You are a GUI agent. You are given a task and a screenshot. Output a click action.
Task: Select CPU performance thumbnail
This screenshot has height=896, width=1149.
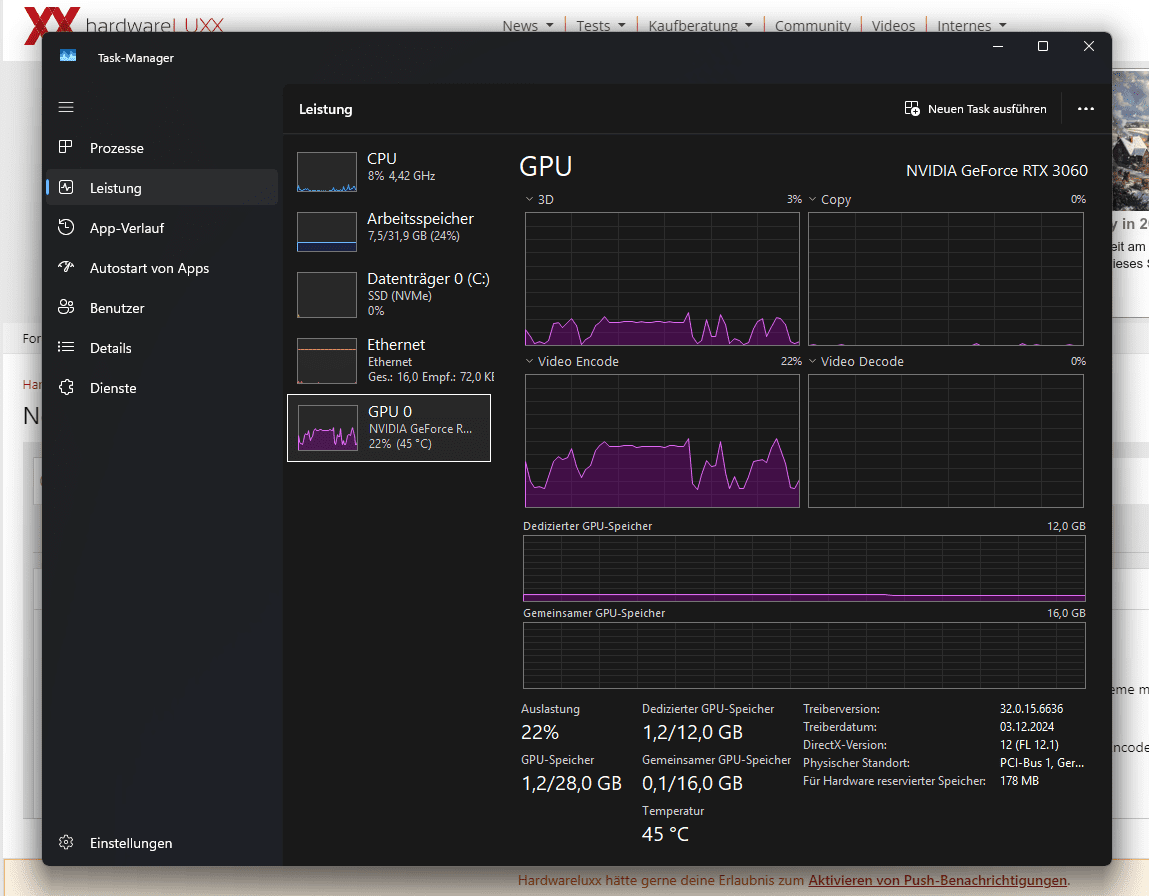coord(327,171)
